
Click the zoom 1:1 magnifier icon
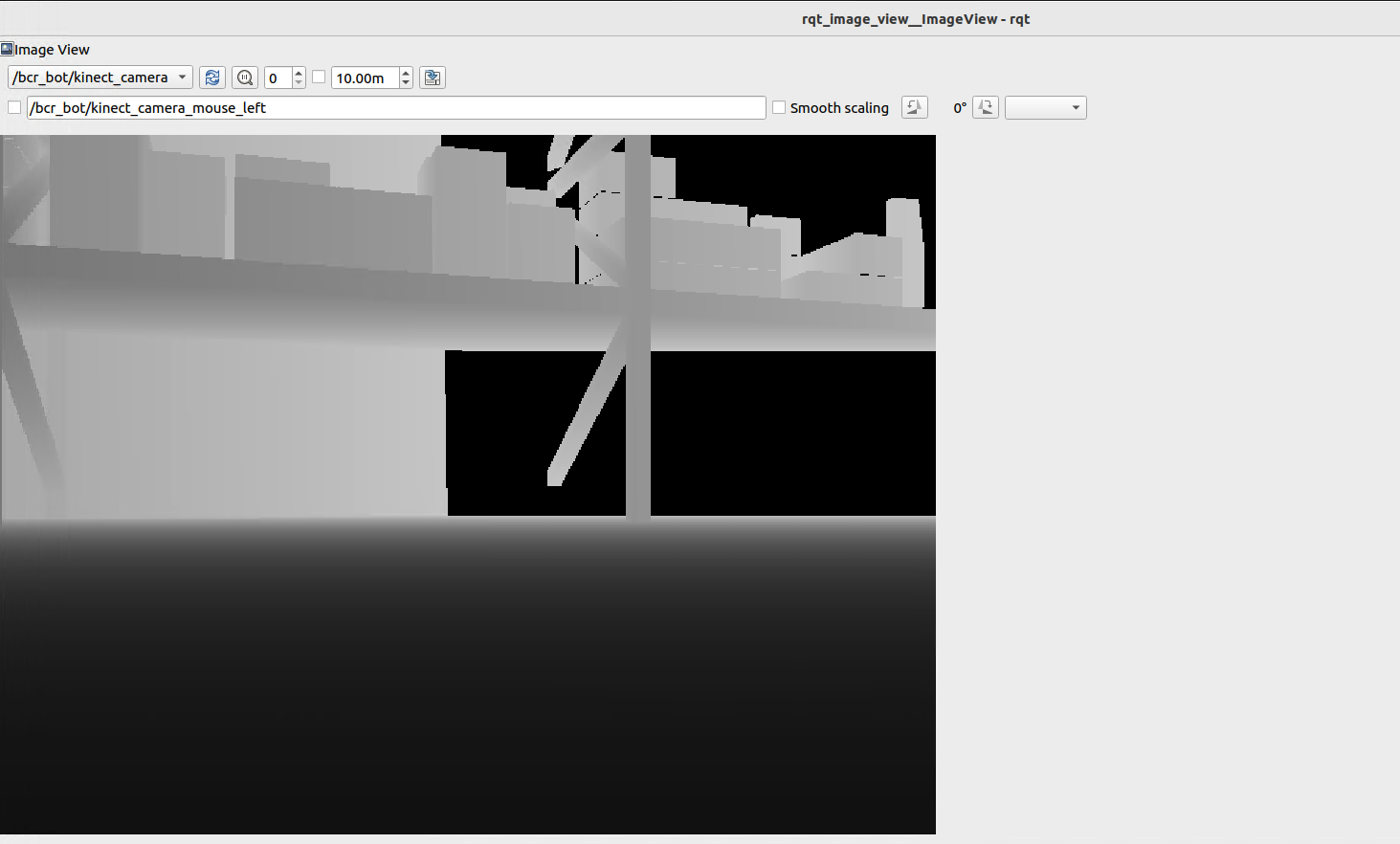245,78
